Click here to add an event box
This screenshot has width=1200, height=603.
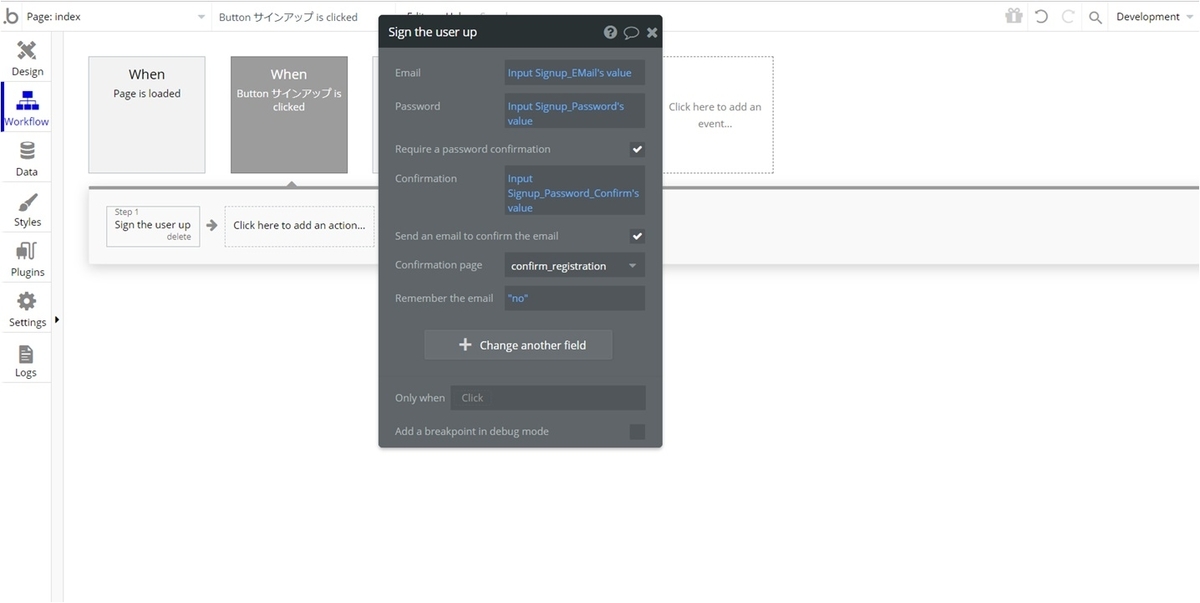click(x=714, y=115)
